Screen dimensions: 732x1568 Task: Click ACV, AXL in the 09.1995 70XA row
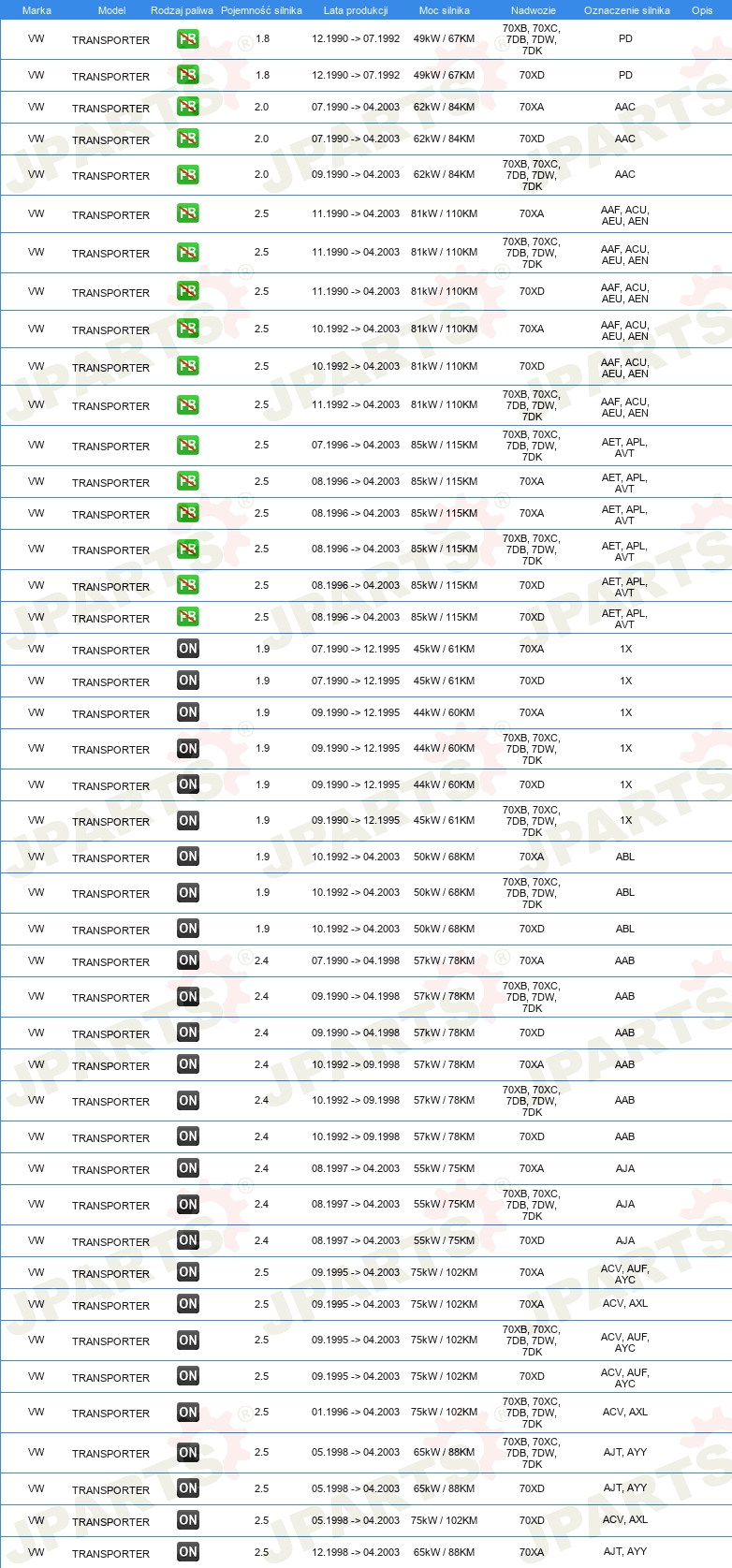click(625, 1303)
